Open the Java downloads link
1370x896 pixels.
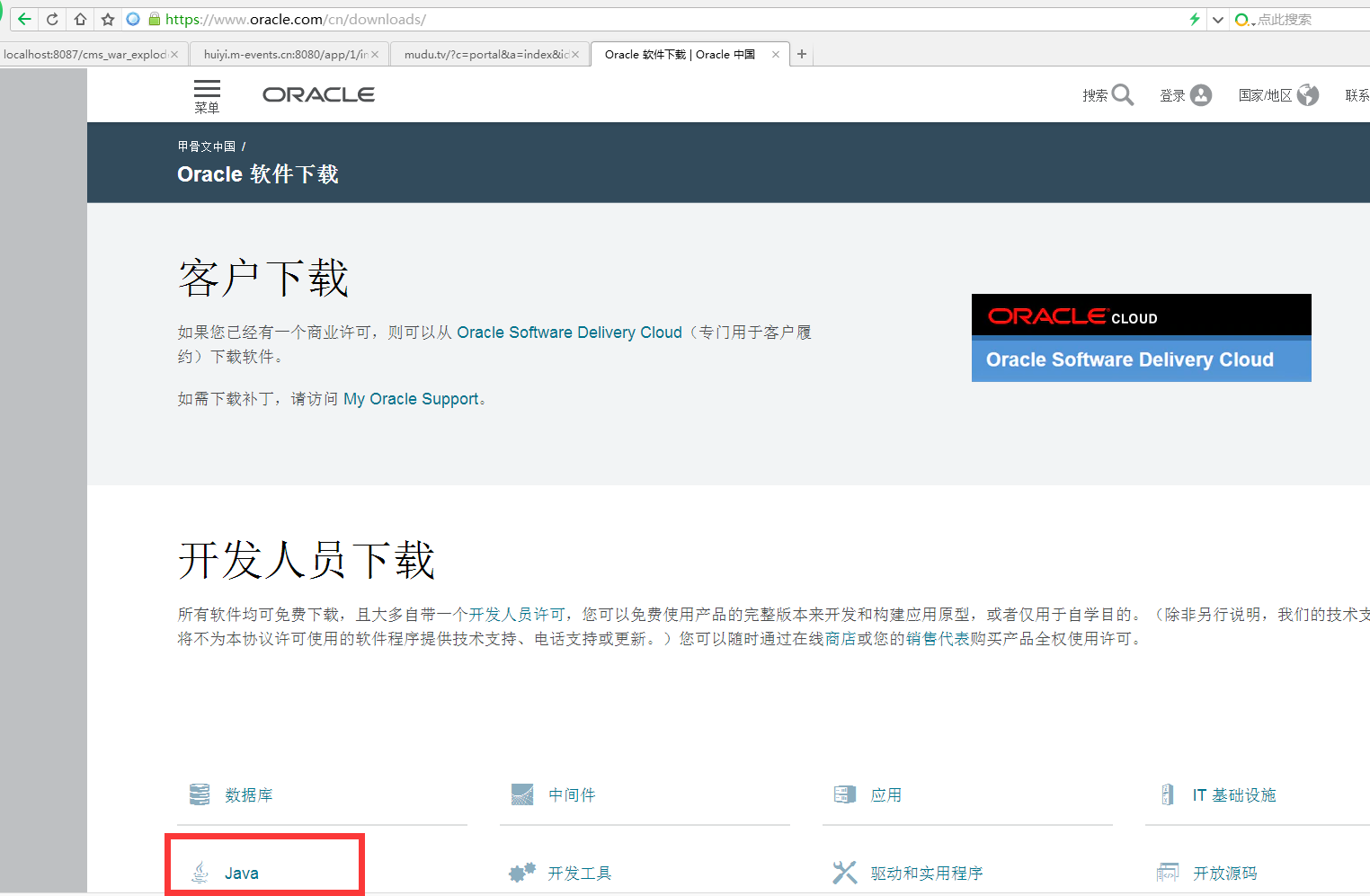[x=242, y=874]
